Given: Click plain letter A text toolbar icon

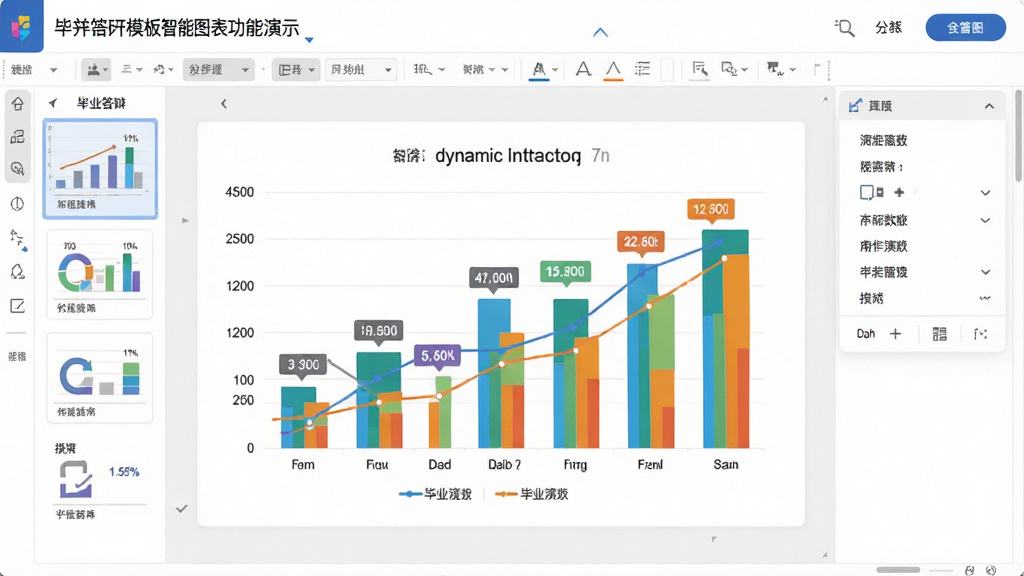Looking at the screenshot, I should tap(583, 69).
